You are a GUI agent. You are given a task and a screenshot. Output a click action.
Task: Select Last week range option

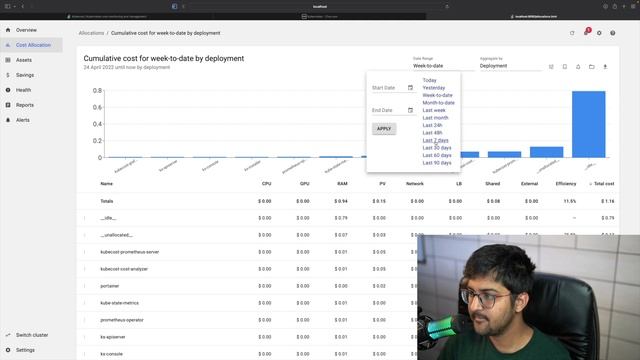(434, 110)
